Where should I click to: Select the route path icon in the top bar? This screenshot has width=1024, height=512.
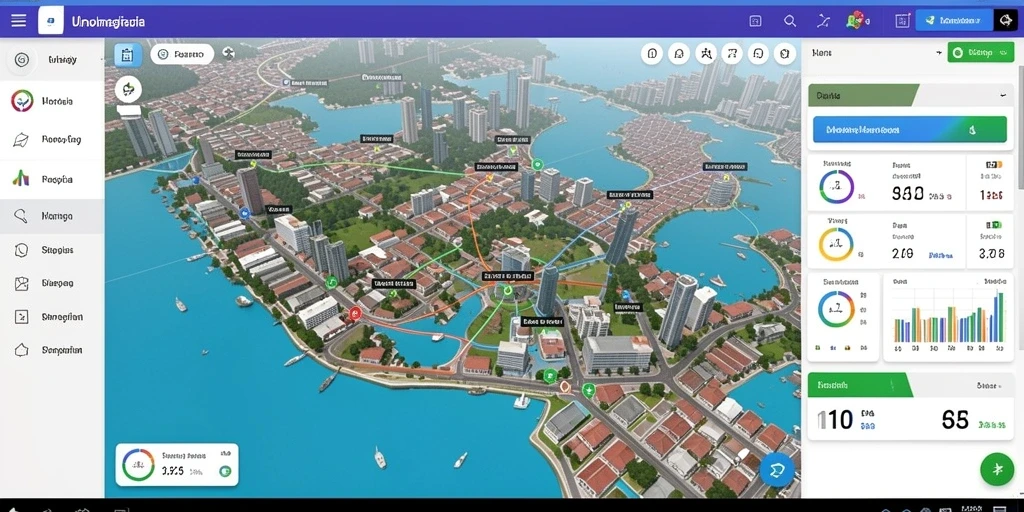823,21
